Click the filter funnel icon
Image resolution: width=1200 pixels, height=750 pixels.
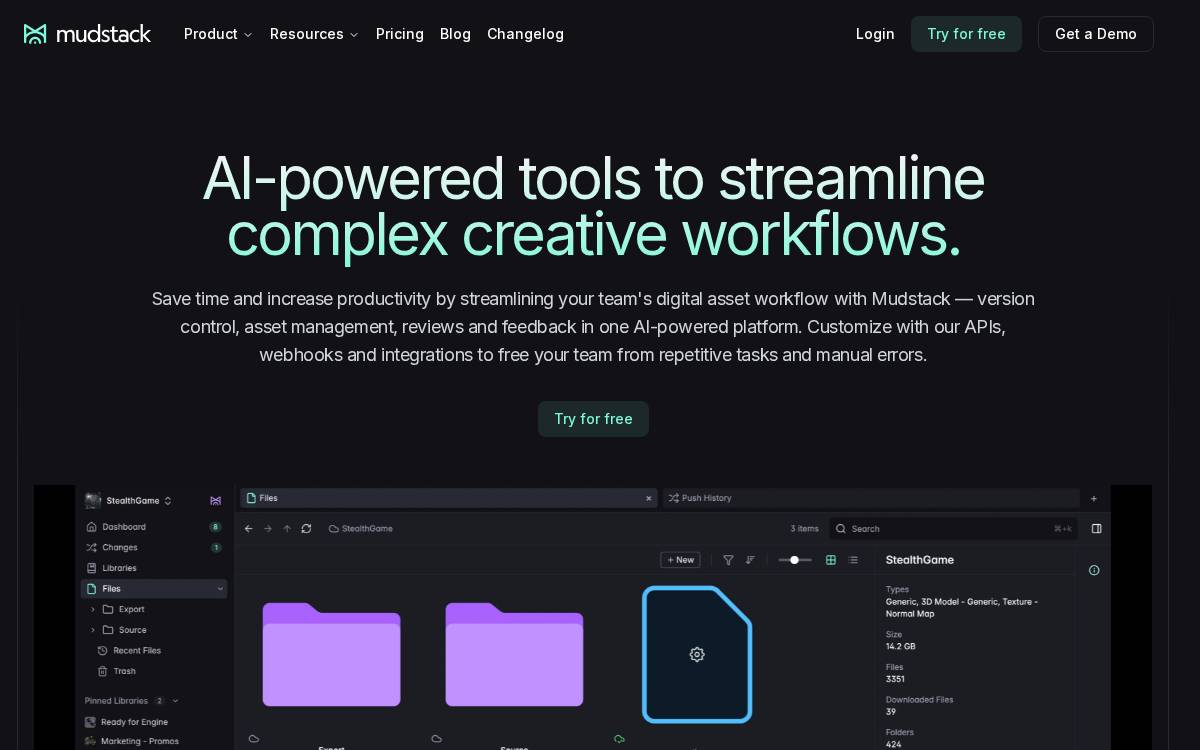pyautogui.click(x=728, y=560)
